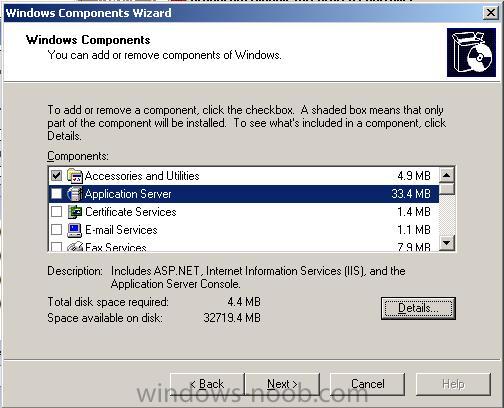Open the Details button
The height and width of the screenshot is (408, 504).
(418, 308)
